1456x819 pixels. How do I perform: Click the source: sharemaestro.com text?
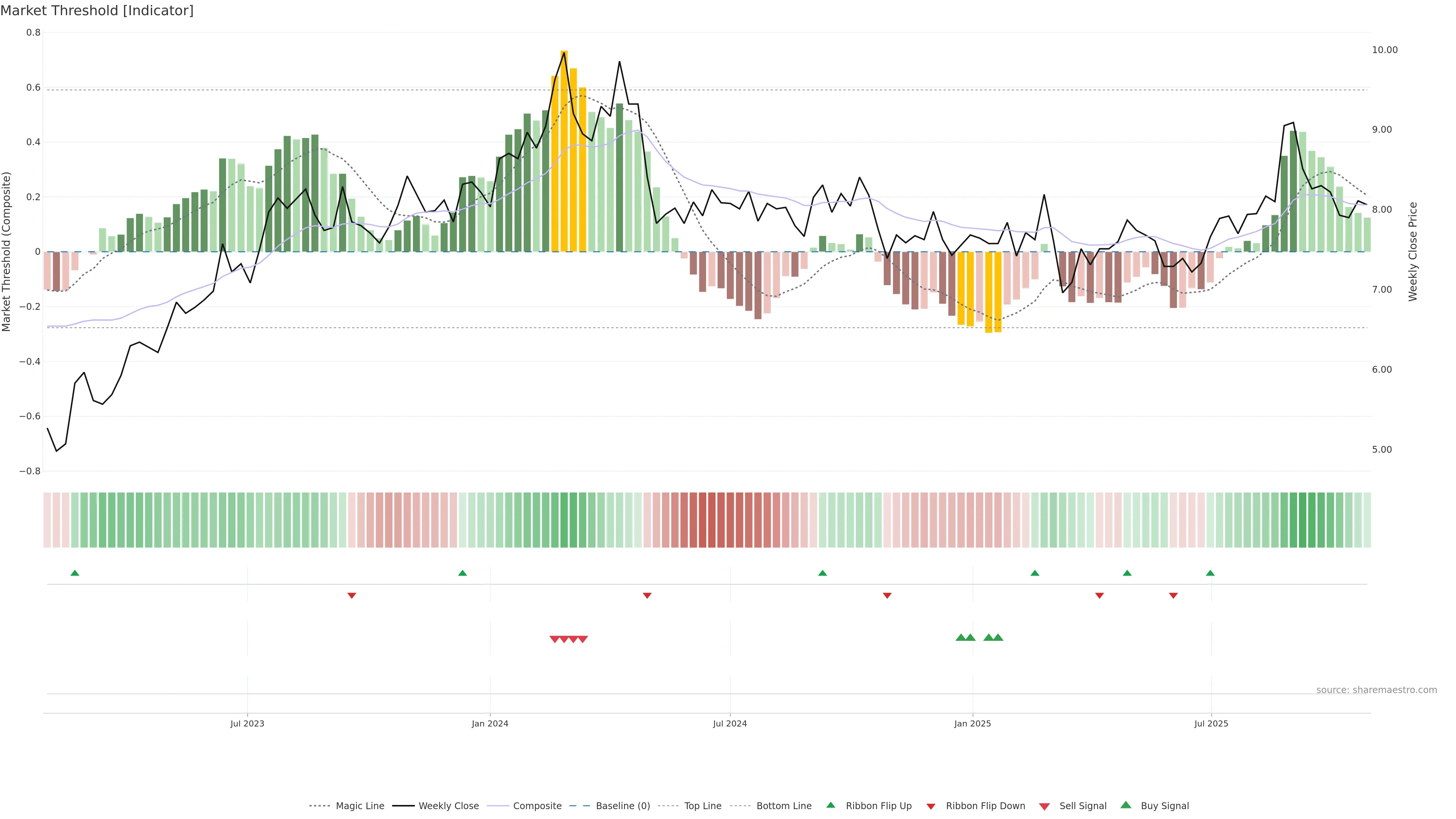[x=1376, y=690]
